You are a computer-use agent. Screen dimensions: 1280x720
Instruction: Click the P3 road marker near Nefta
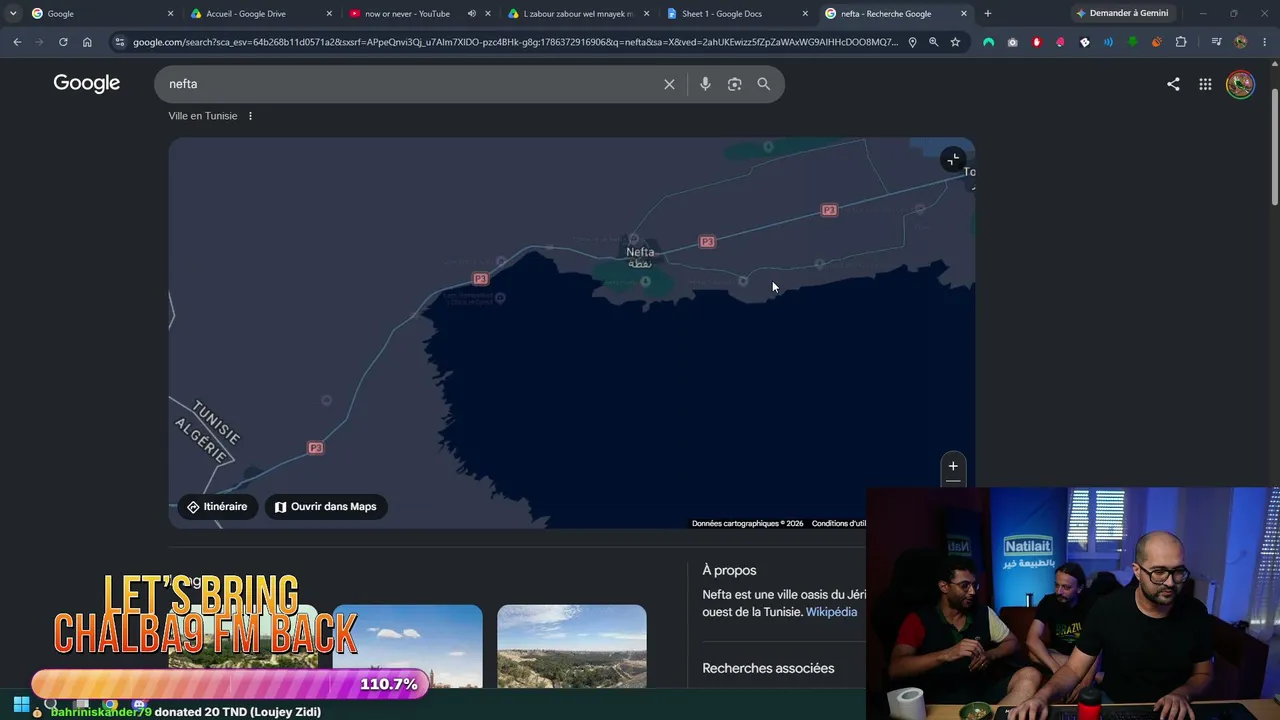click(707, 242)
